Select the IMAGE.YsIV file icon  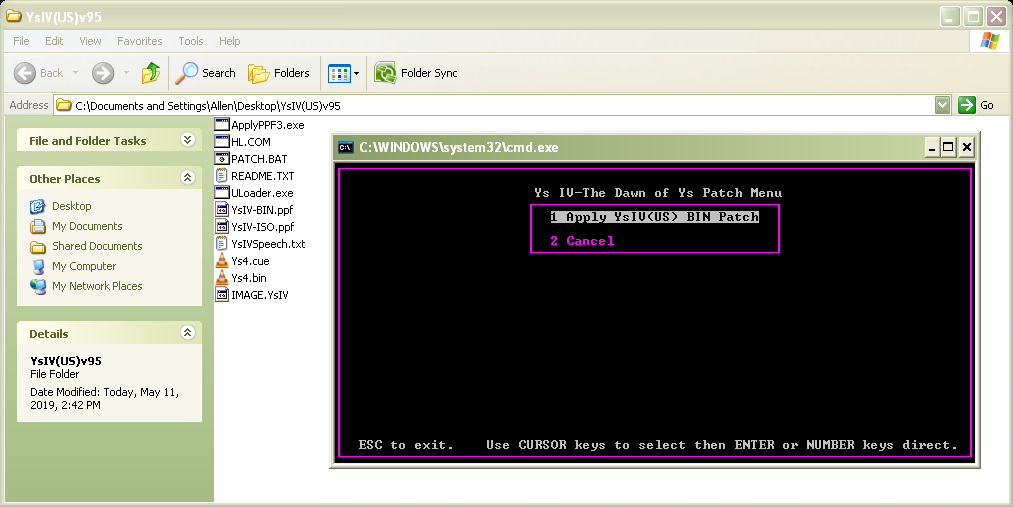(222, 295)
